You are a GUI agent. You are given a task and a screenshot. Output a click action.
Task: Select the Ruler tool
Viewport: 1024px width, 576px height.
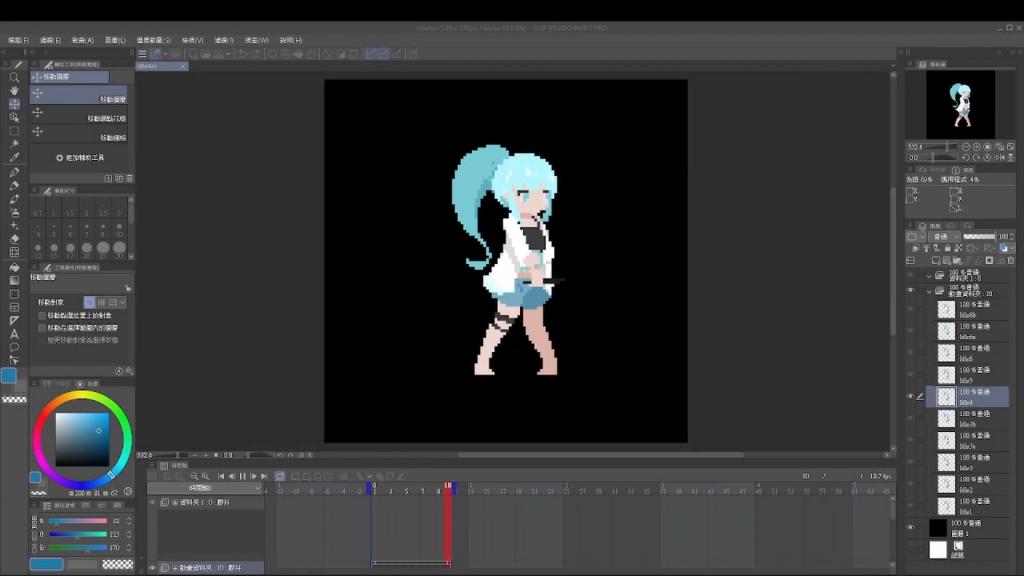pos(14,321)
